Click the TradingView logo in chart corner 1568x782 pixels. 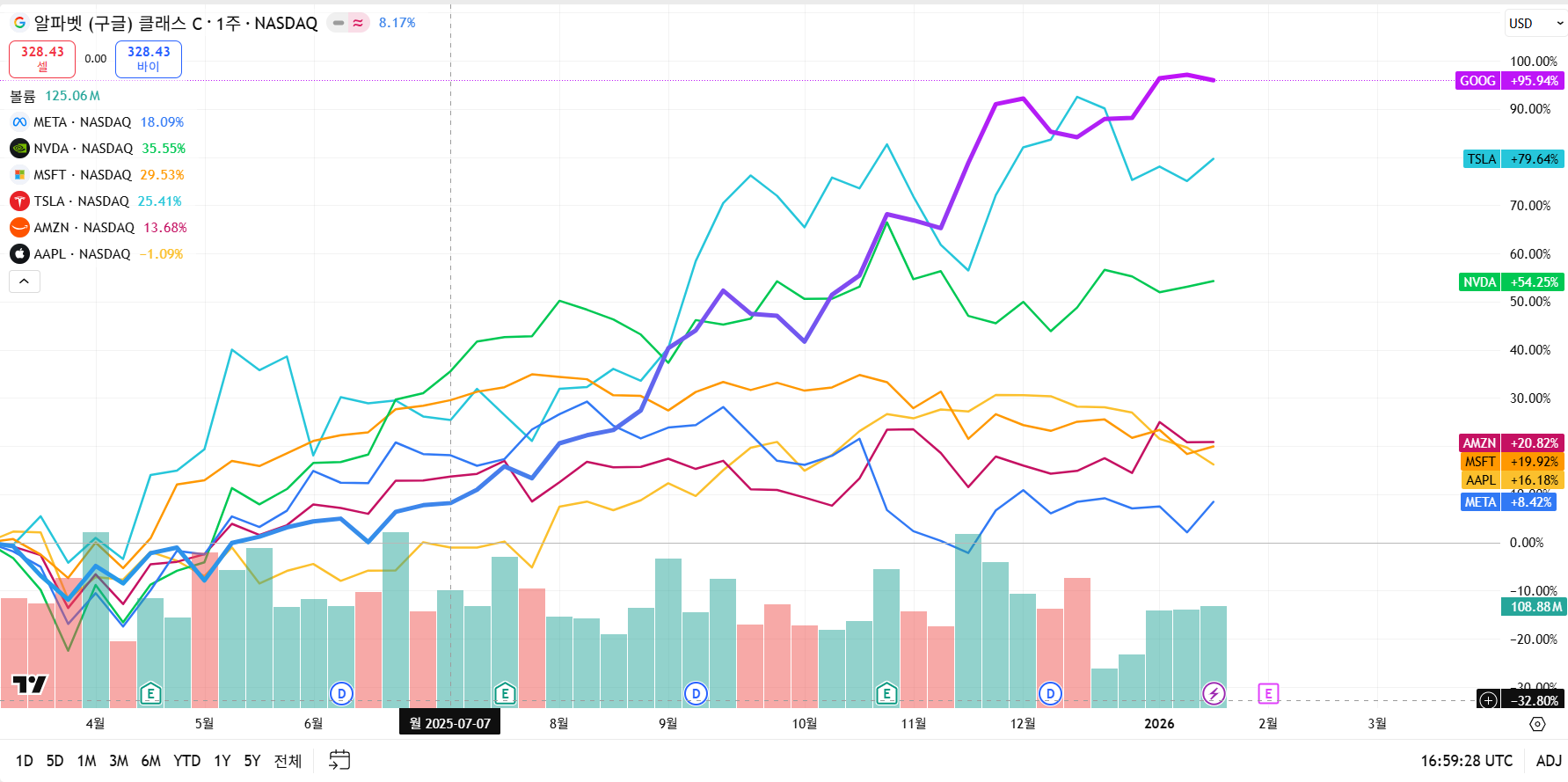[x=29, y=683]
